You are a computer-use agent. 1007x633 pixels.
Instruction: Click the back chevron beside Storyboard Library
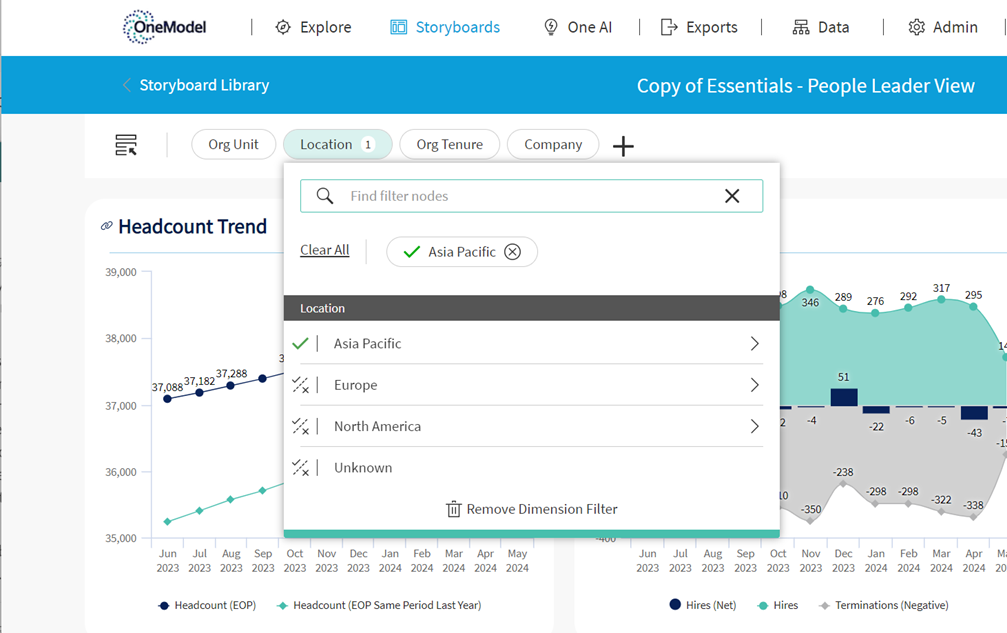click(127, 85)
